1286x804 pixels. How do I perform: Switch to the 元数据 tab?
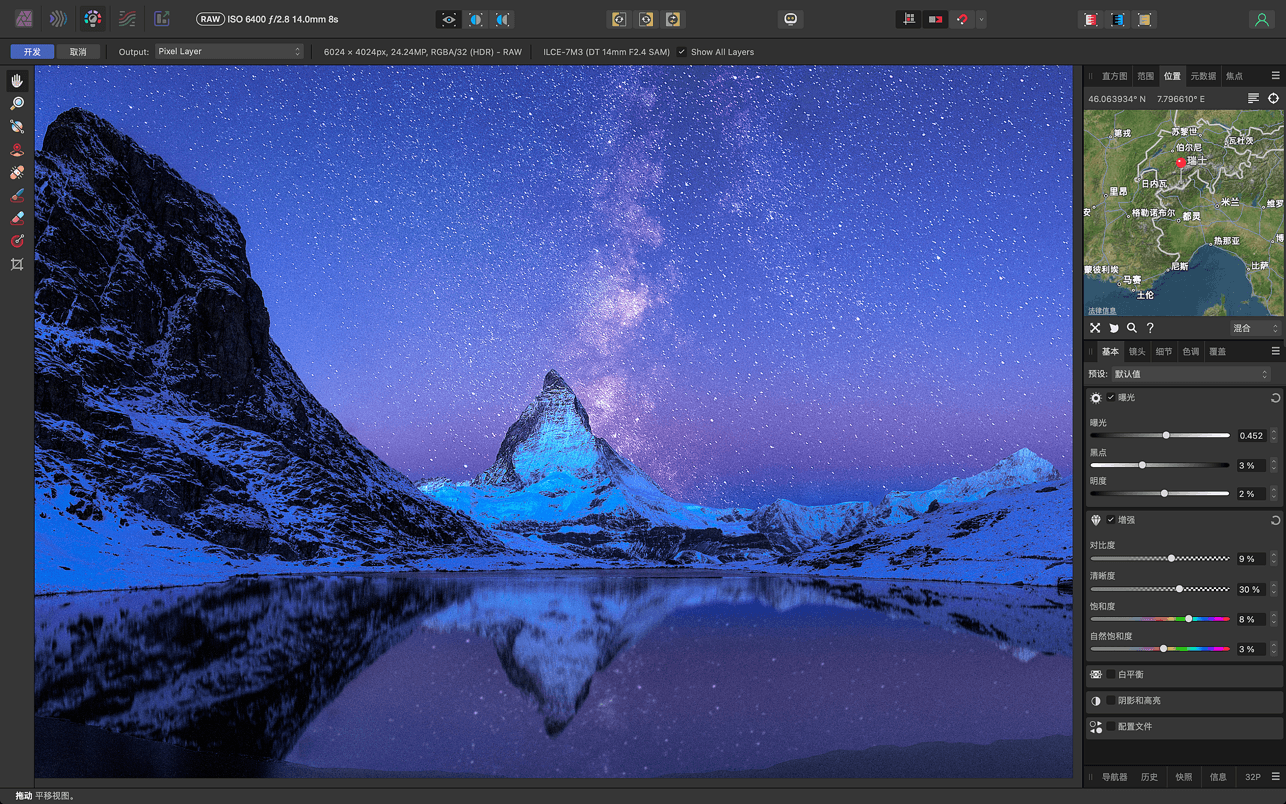click(1201, 75)
